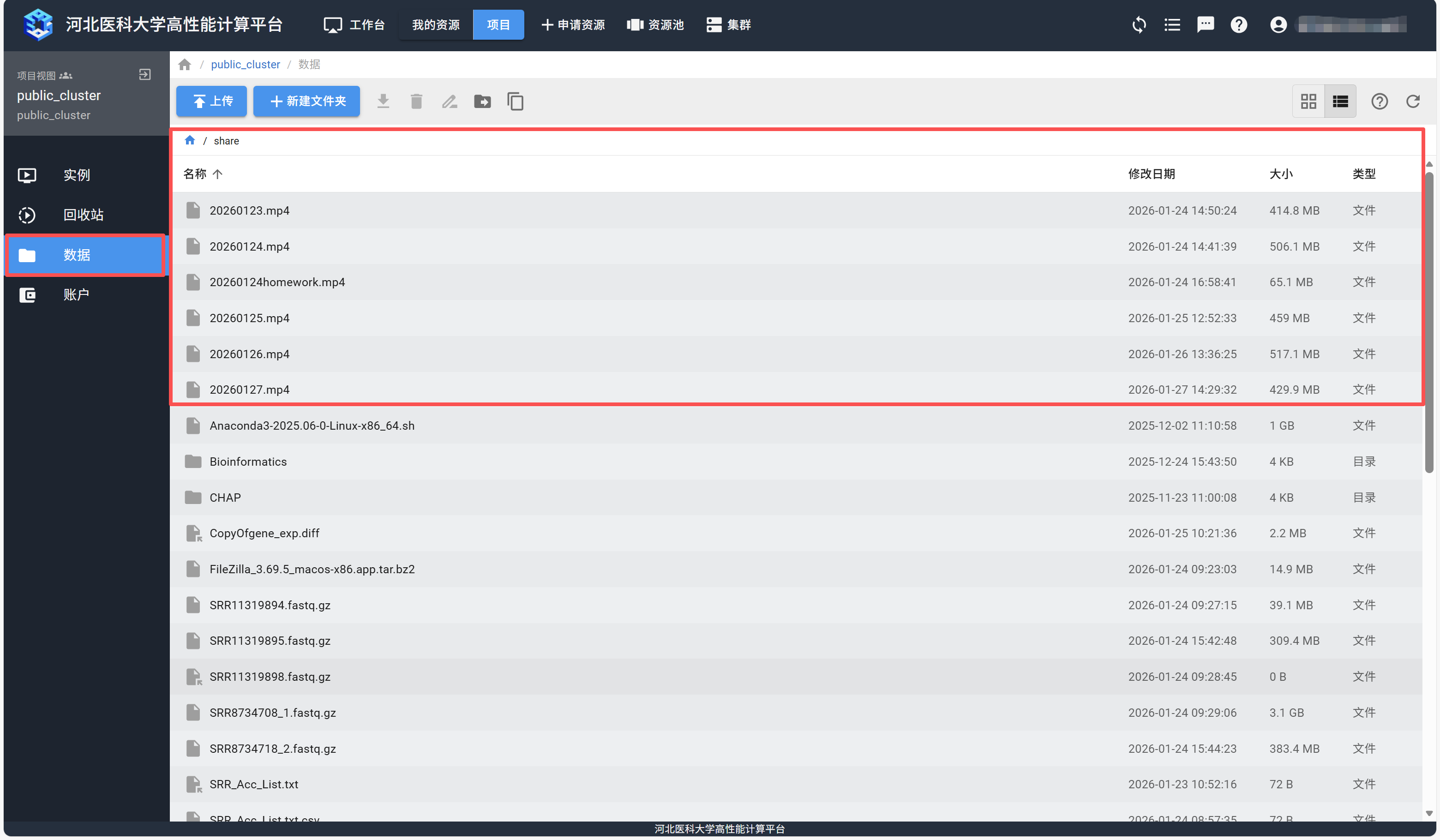
Task: Click the 上传 upload button
Action: (211, 102)
